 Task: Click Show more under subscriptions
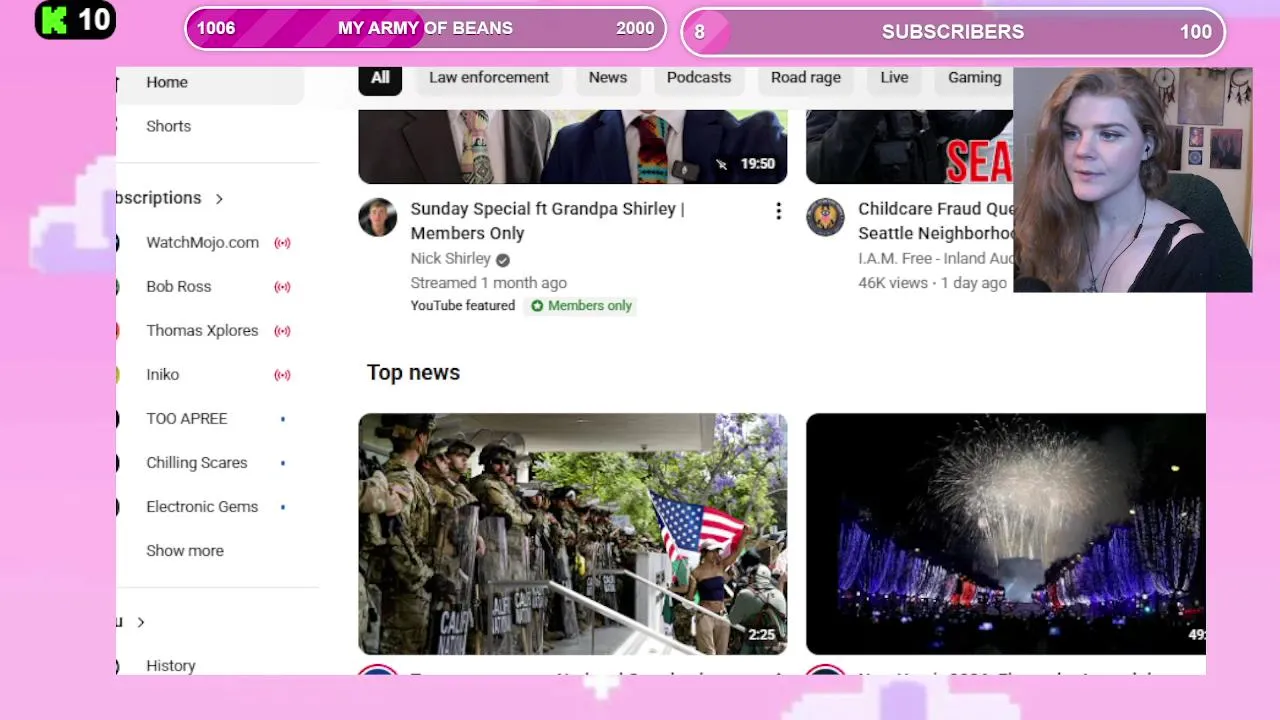(x=185, y=551)
